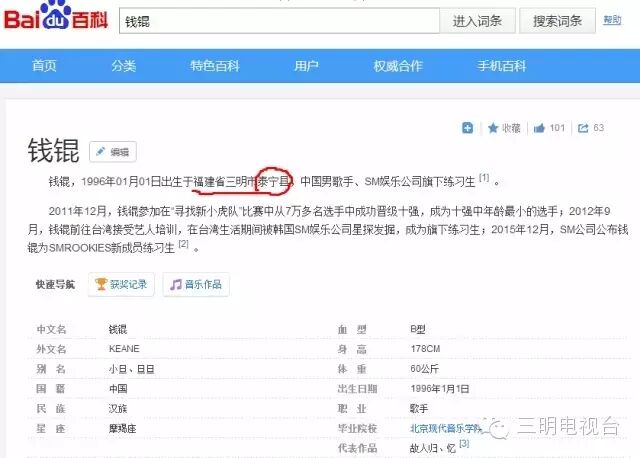Screen dimensions: 640x458
Task: Click the 体重 value 60公斤
Action: click(x=424, y=369)
